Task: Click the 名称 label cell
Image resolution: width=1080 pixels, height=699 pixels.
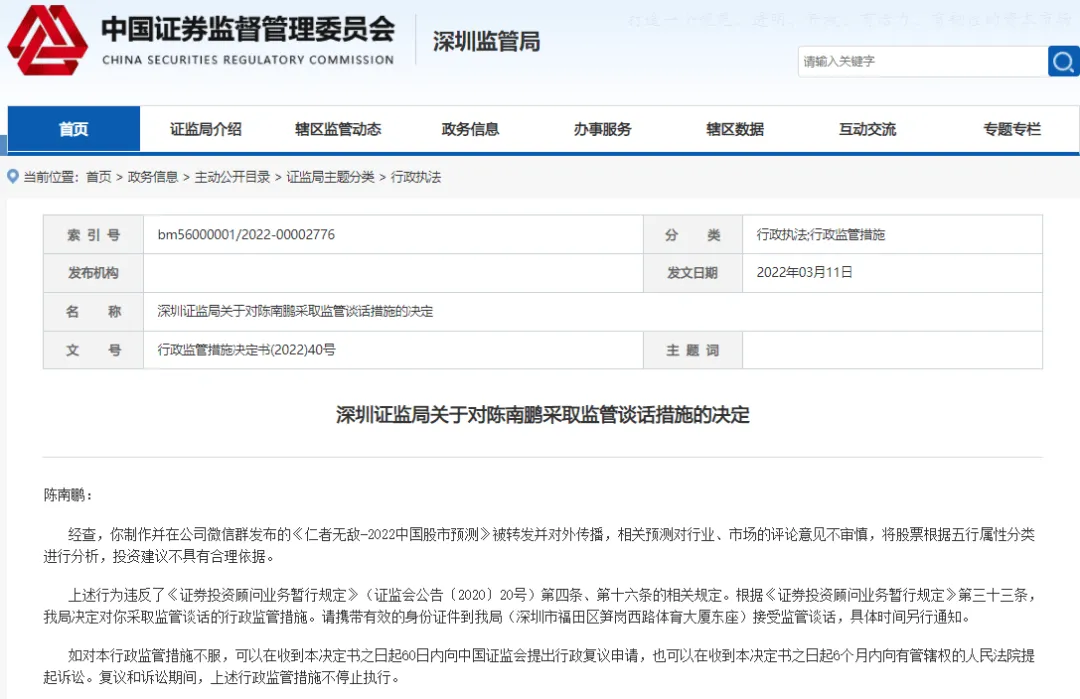Action: tap(94, 312)
